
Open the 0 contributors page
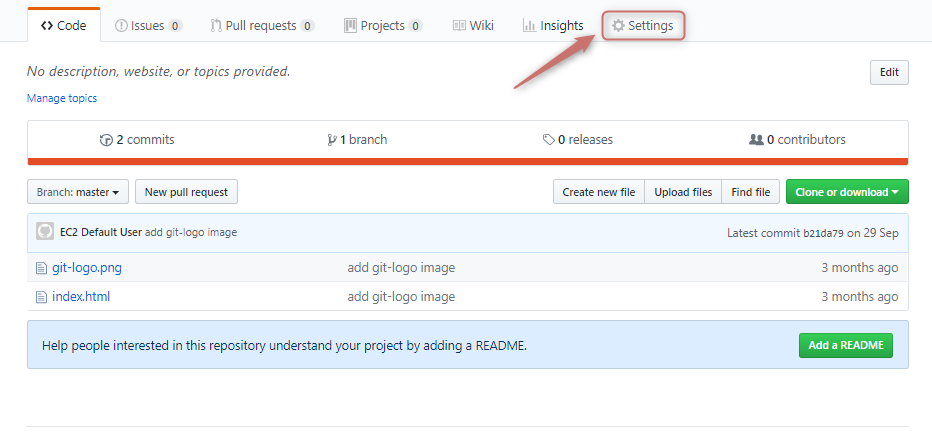tap(798, 140)
